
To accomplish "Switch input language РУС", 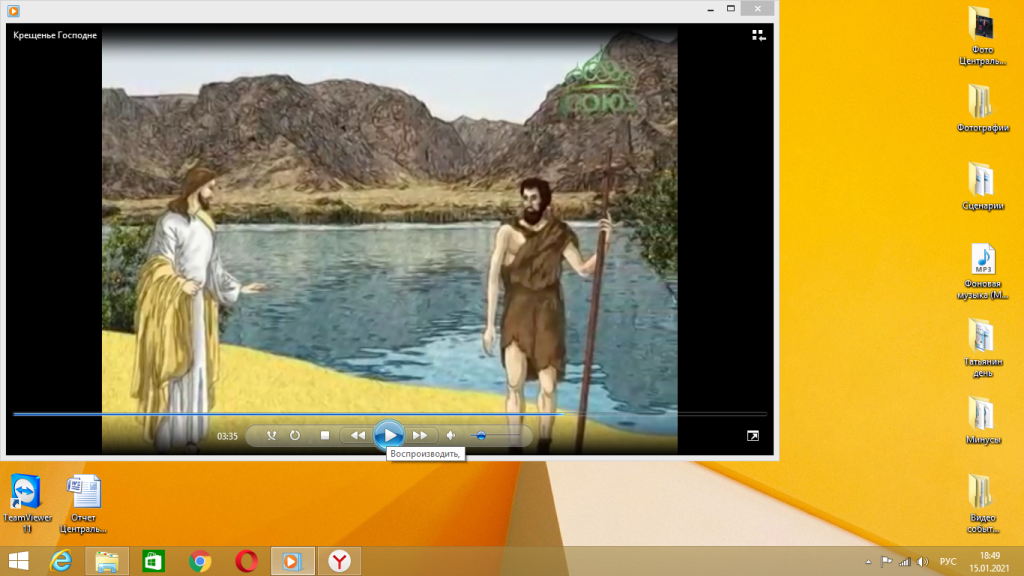I will pos(948,562).
